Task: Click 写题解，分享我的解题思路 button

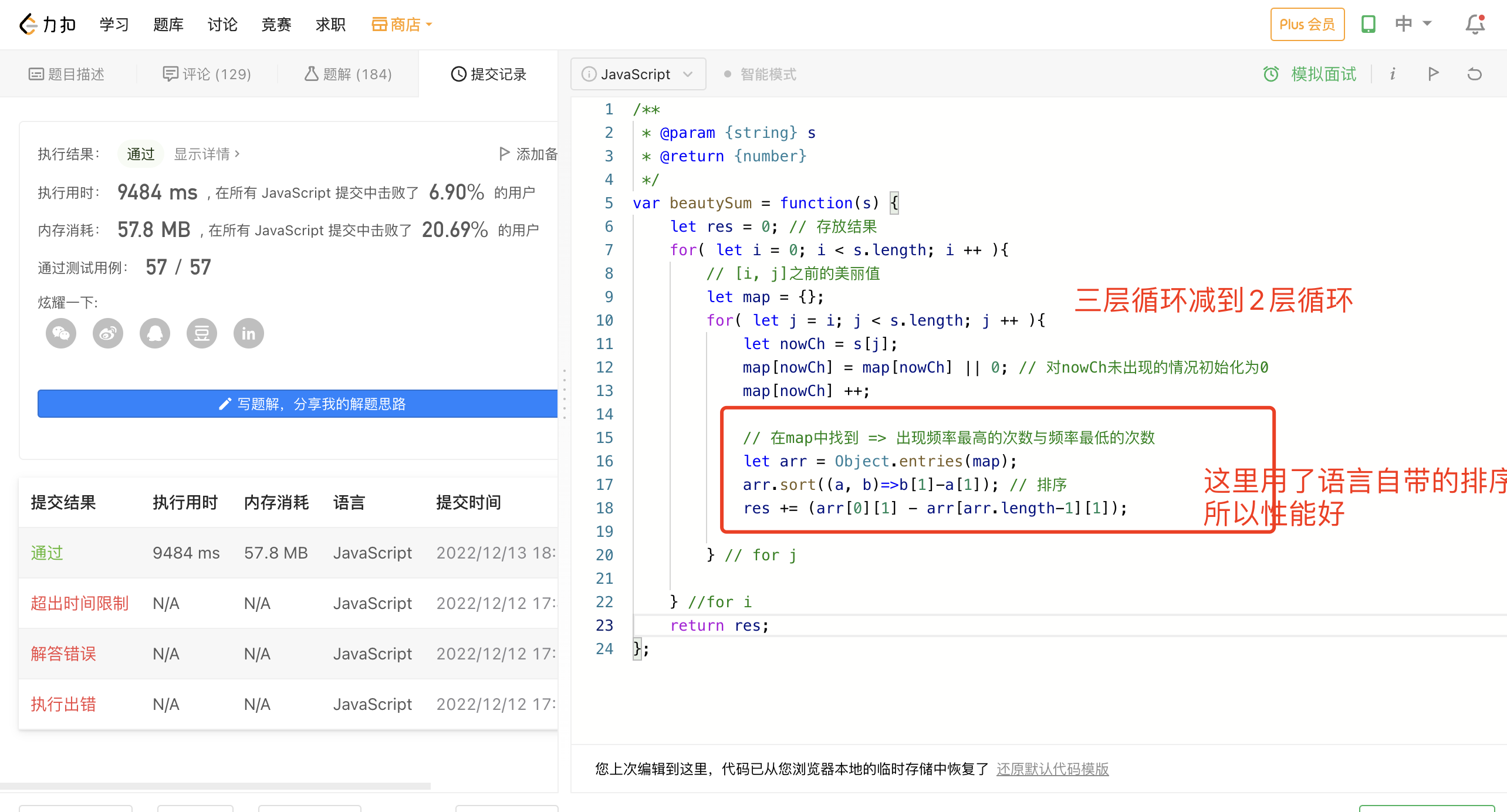Action: [298, 404]
